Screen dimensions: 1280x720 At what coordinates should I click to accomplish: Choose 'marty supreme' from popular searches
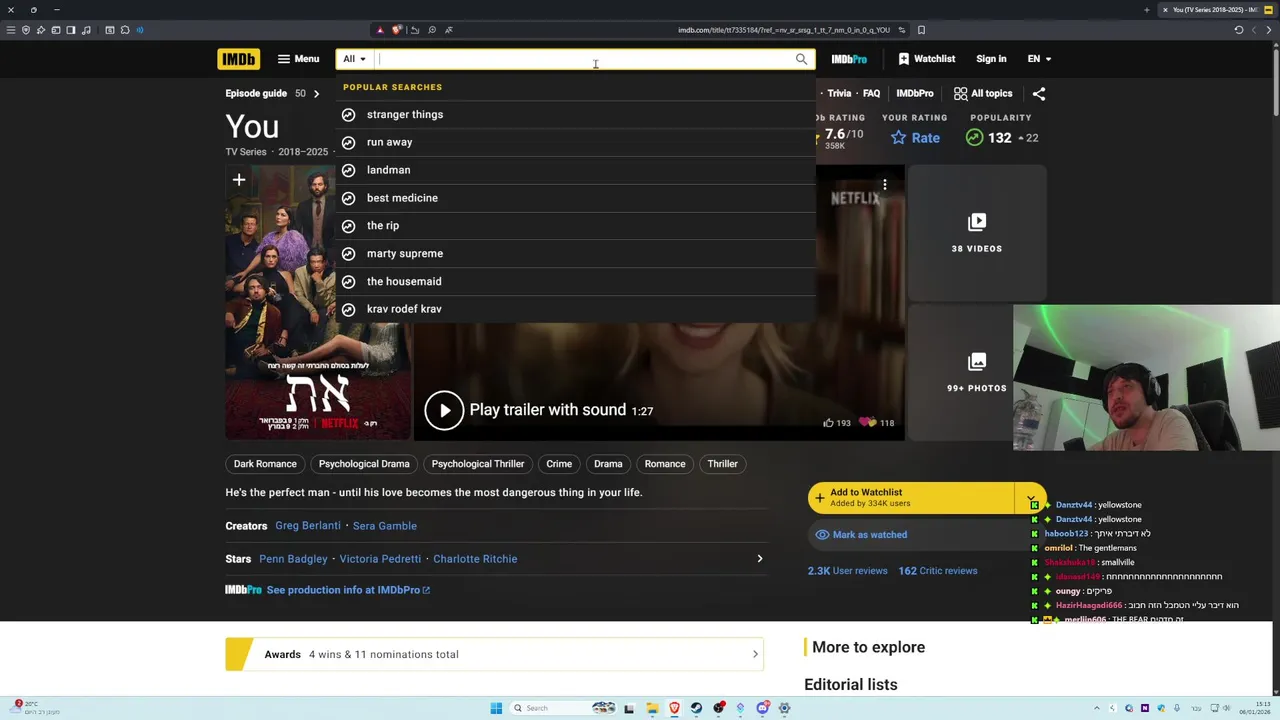pyautogui.click(x=576, y=254)
